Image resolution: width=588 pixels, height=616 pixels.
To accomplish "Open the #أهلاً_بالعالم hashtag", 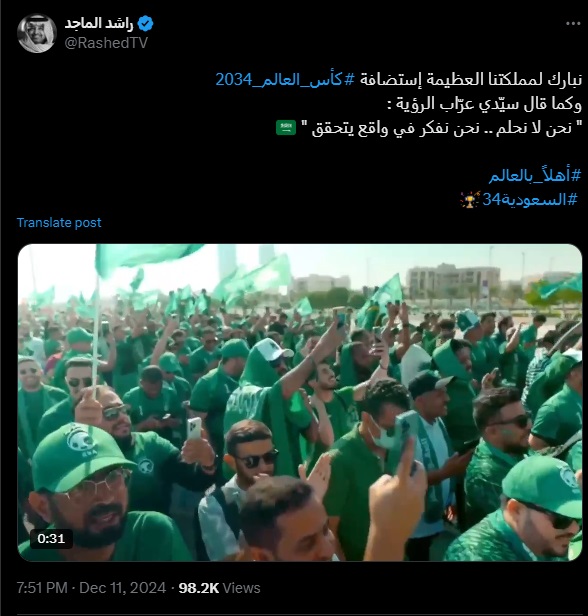I will coord(535,176).
